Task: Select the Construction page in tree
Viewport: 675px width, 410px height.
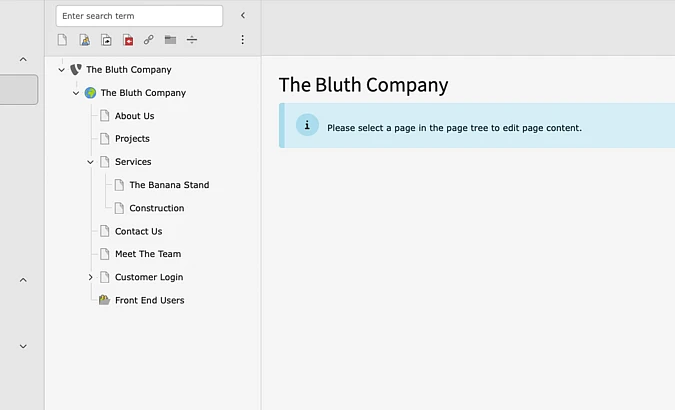Action: 156,208
